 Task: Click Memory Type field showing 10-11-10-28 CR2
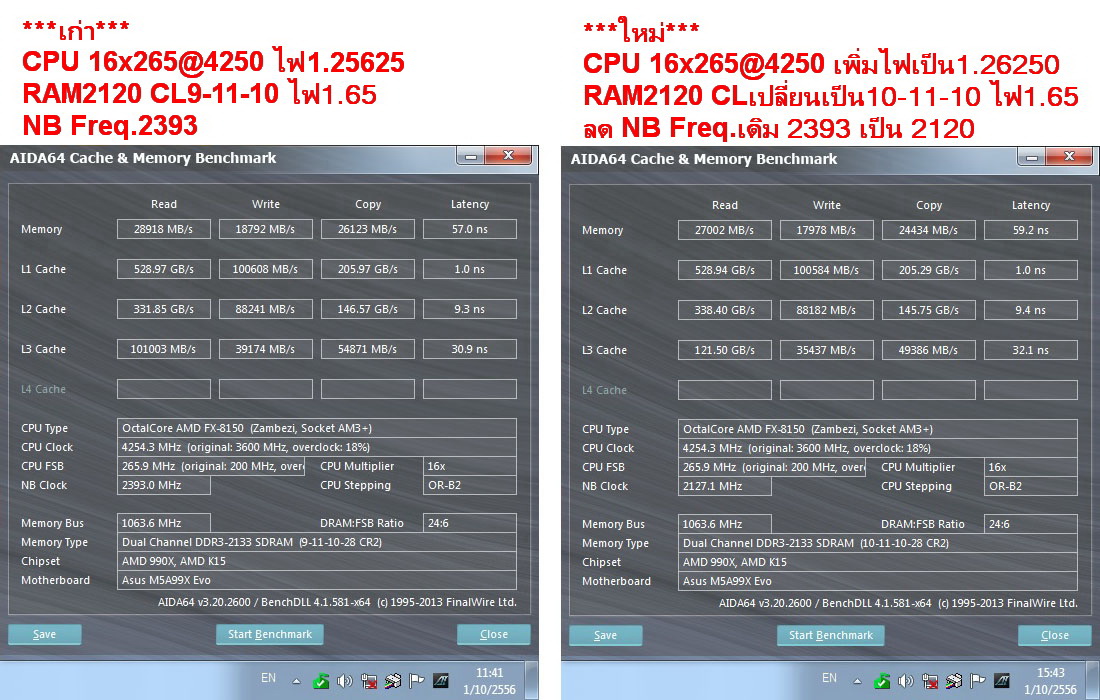(x=878, y=543)
